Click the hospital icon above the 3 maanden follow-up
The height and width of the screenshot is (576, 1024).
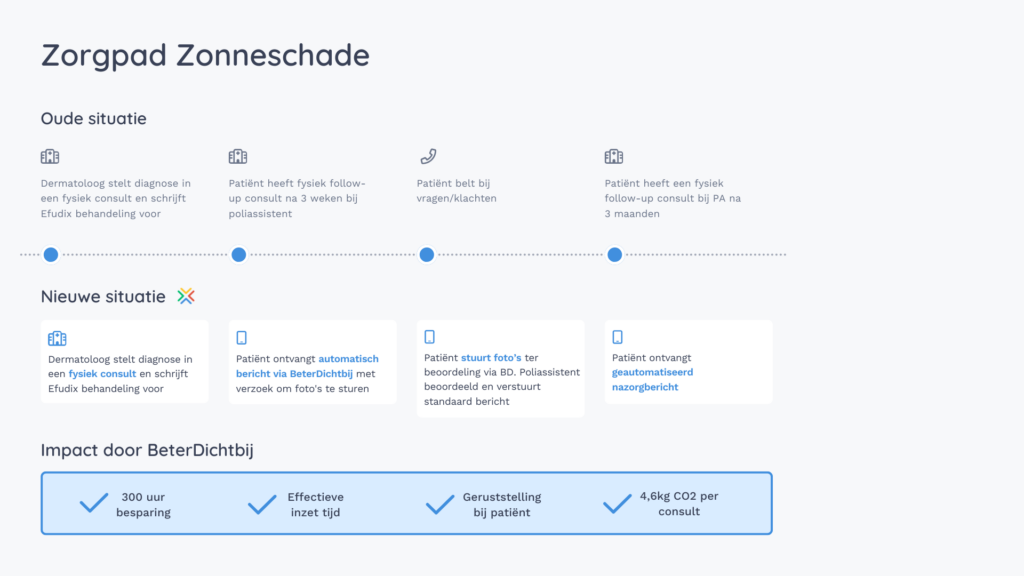point(614,157)
